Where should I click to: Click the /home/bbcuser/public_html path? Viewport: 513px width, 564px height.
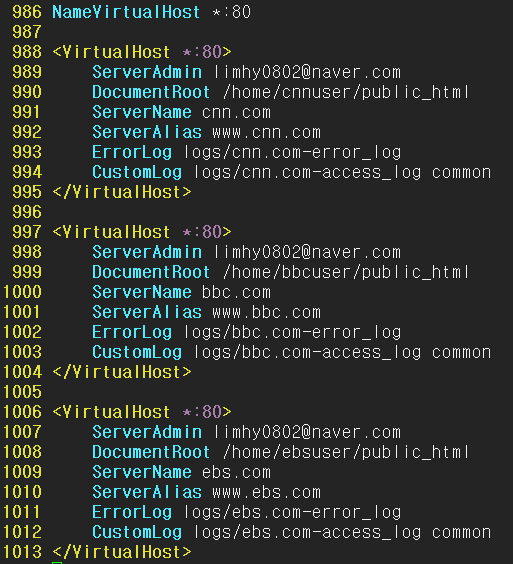click(x=346, y=272)
